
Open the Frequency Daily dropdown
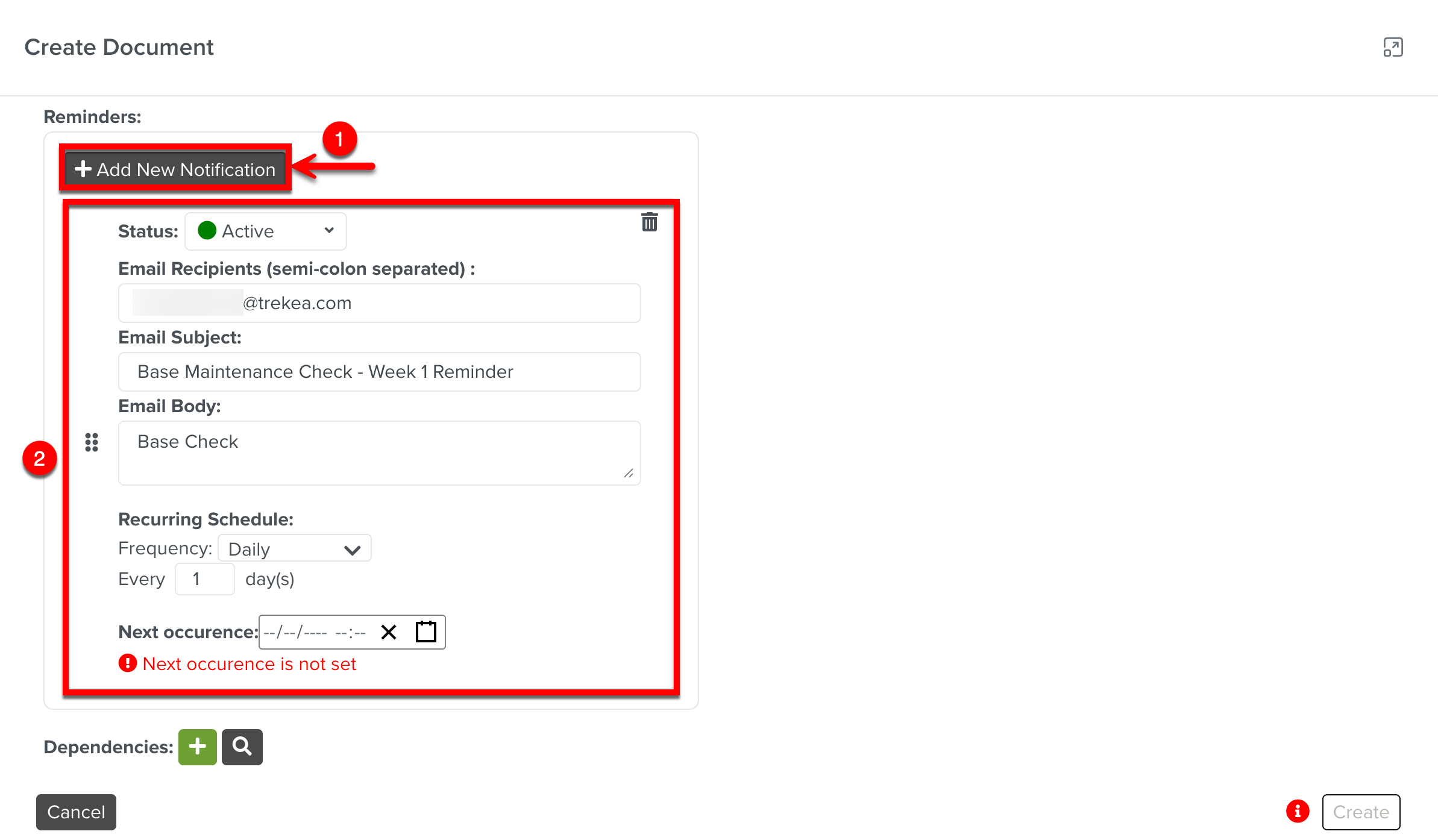294,548
